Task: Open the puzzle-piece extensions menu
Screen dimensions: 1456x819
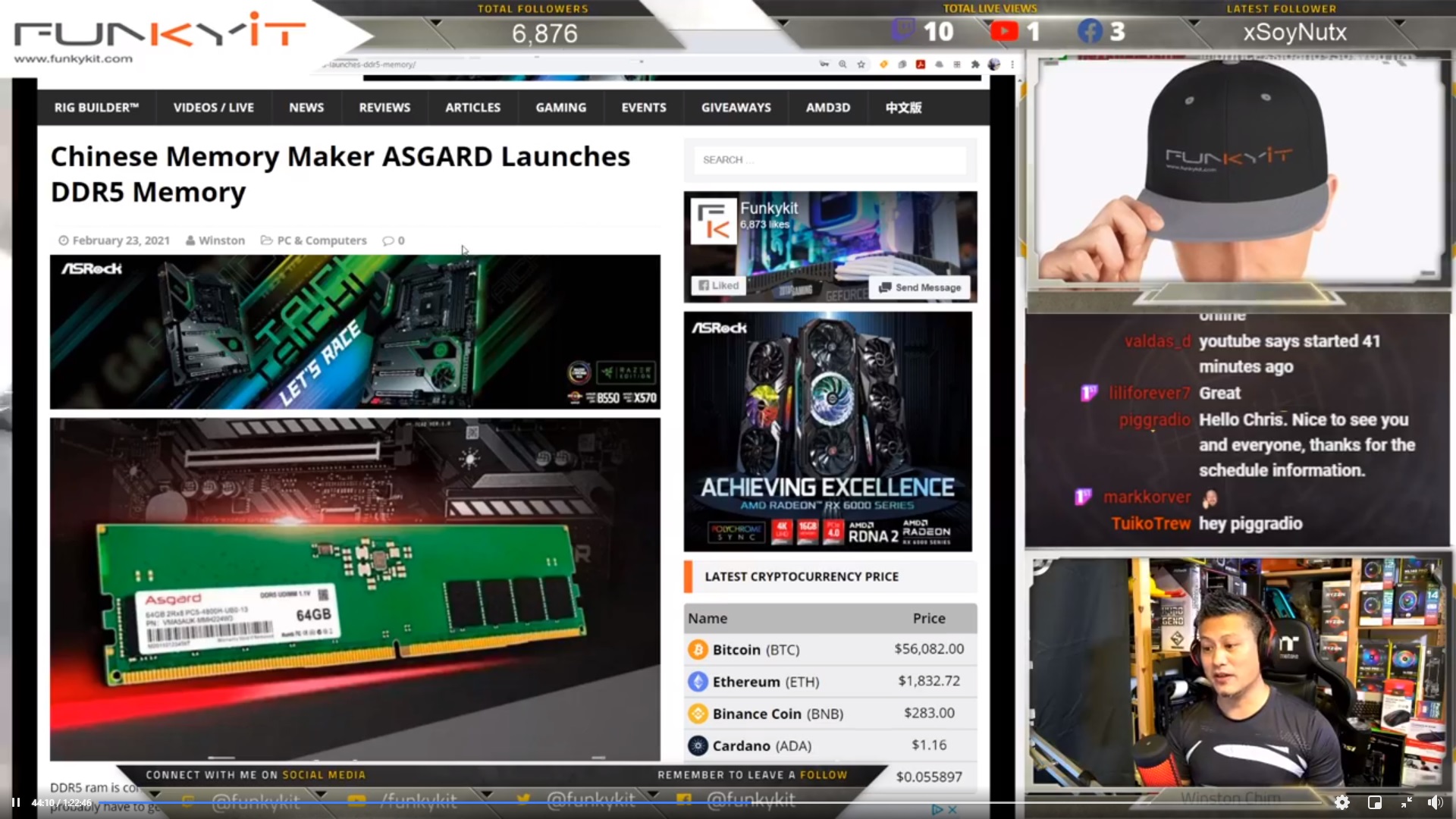Action: [x=975, y=64]
